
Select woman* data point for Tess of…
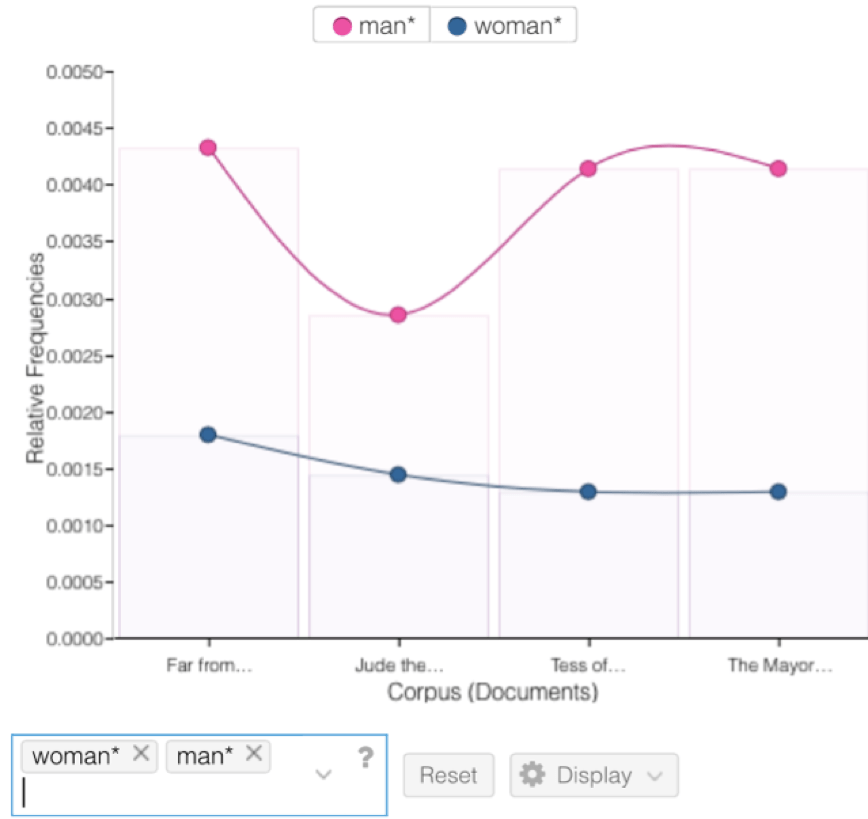588,492
